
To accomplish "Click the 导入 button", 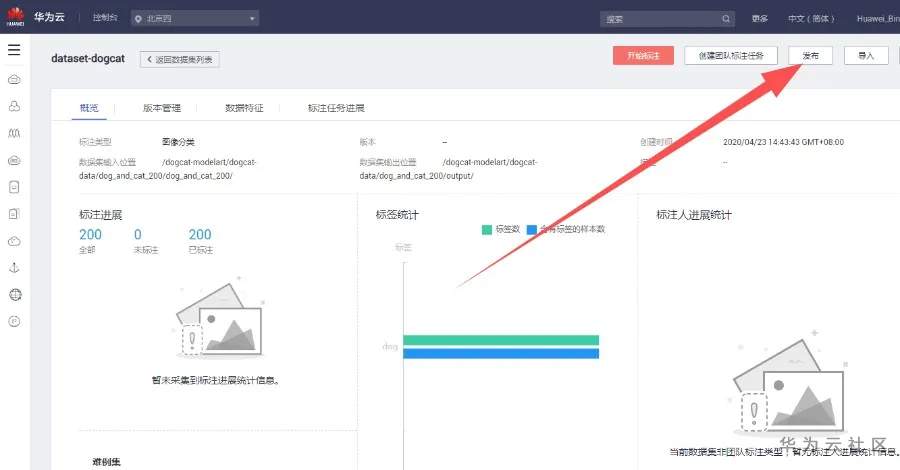I will pyautogui.click(x=866, y=56).
